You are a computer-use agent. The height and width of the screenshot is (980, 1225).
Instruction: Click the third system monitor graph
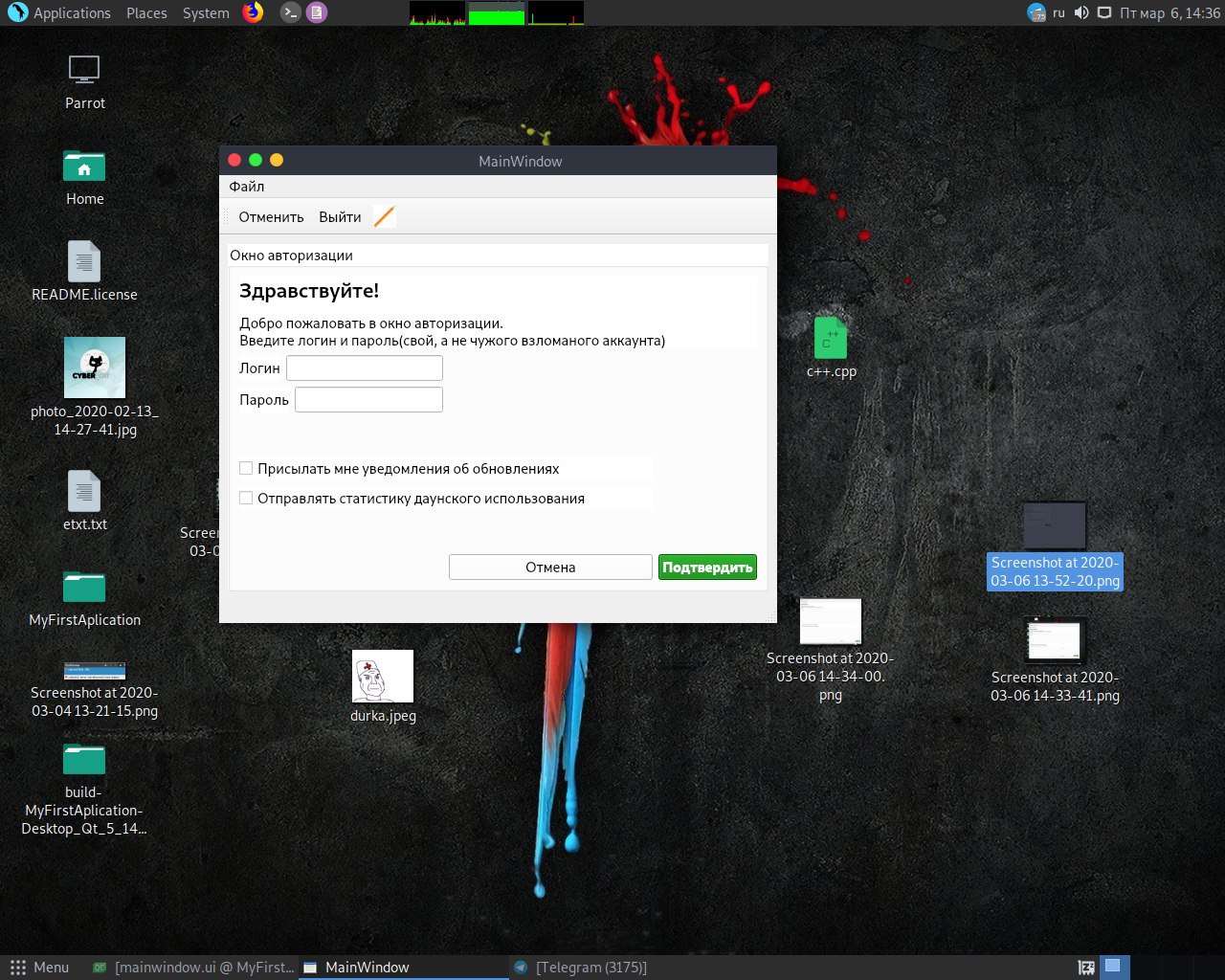(x=556, y=12)
